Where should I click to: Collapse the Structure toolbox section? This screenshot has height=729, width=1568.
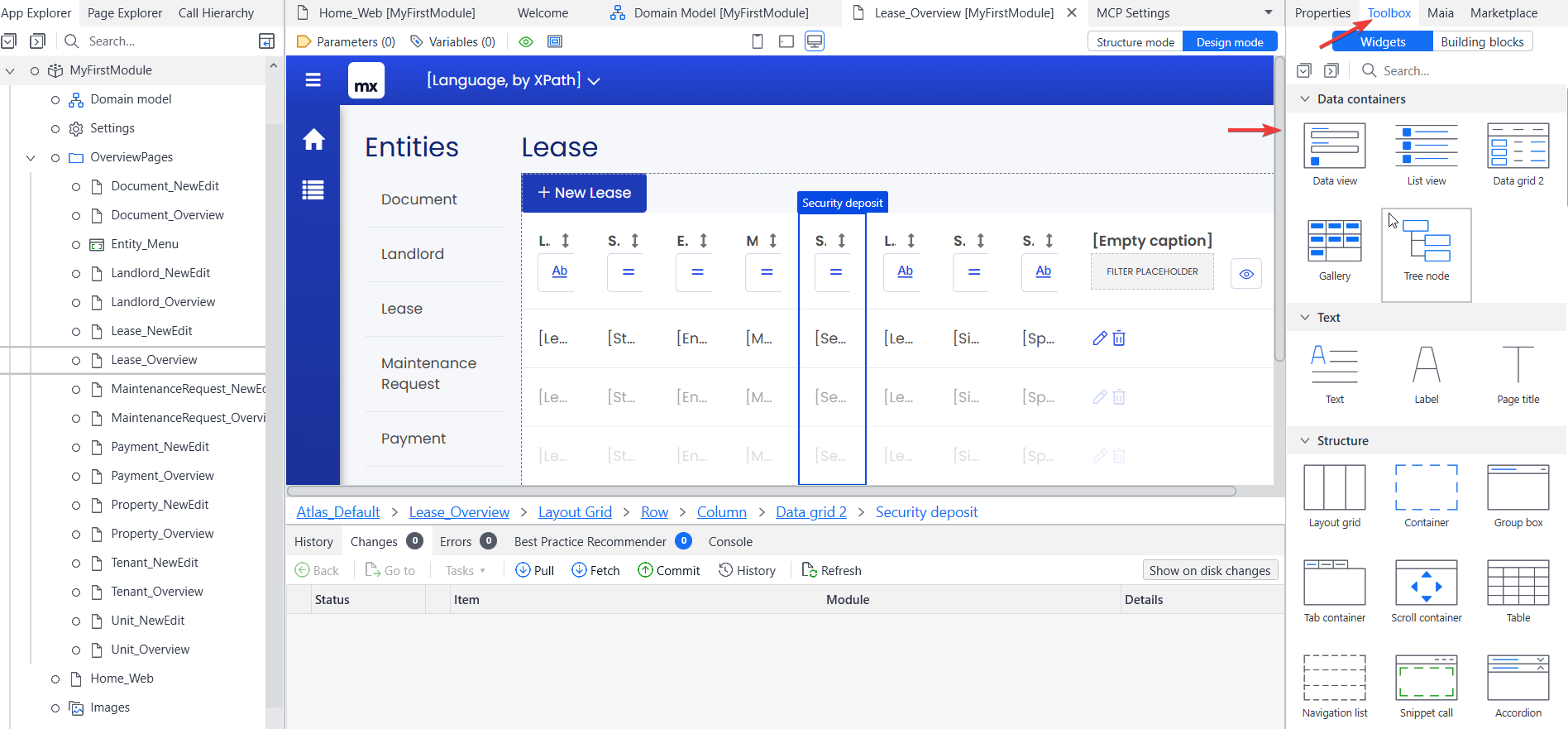click(1305, 440)
